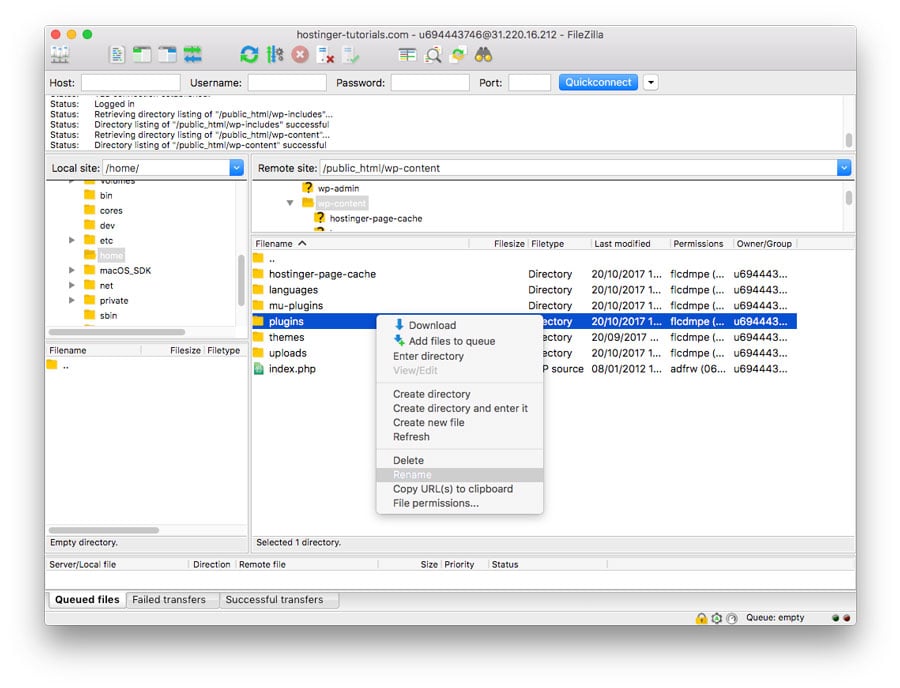This screenshot has width=900, height=688.
Task: Select the dev folder in local tree
Action: [107, 225]
